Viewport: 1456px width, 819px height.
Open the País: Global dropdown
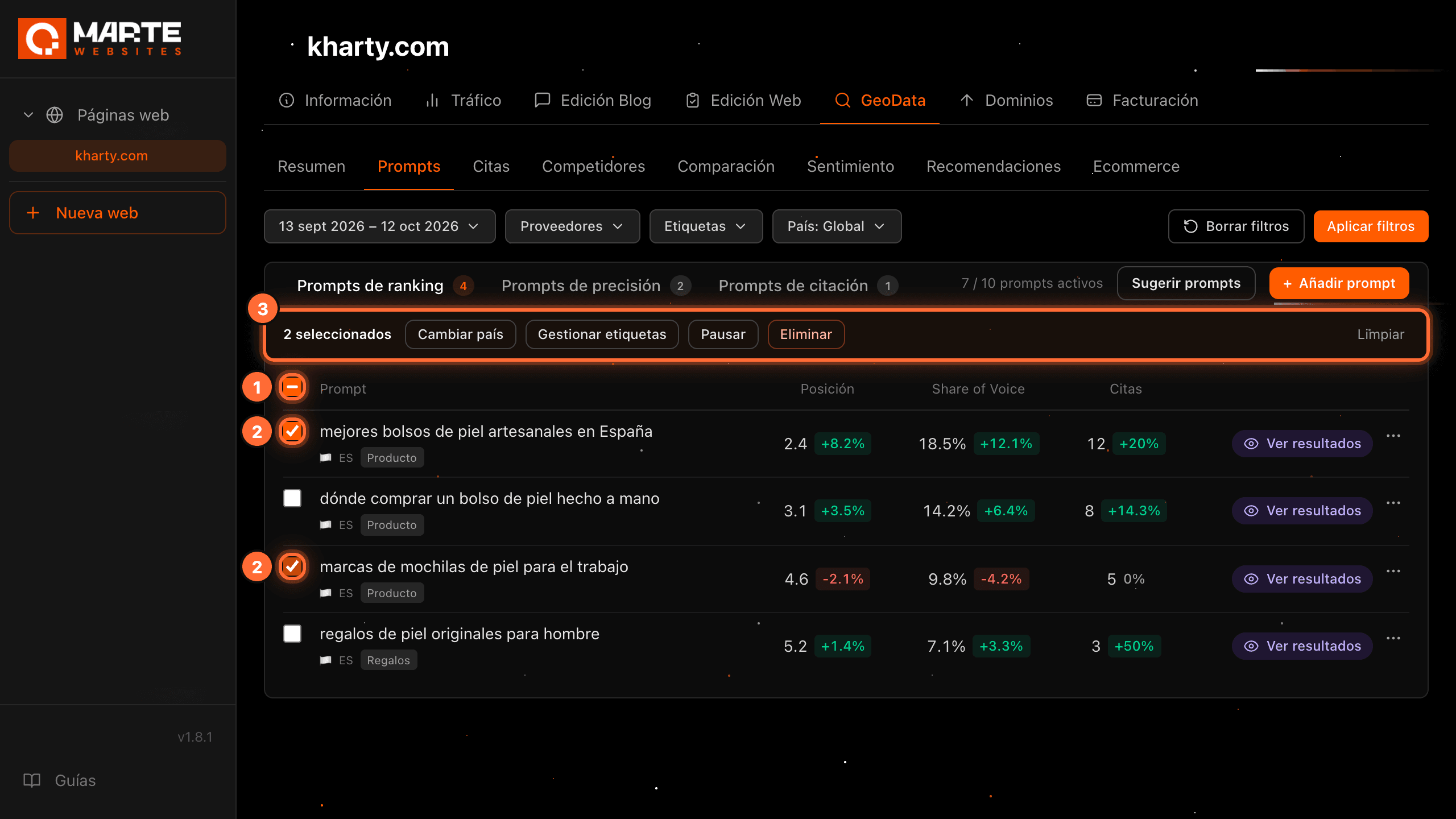point(837,226)
